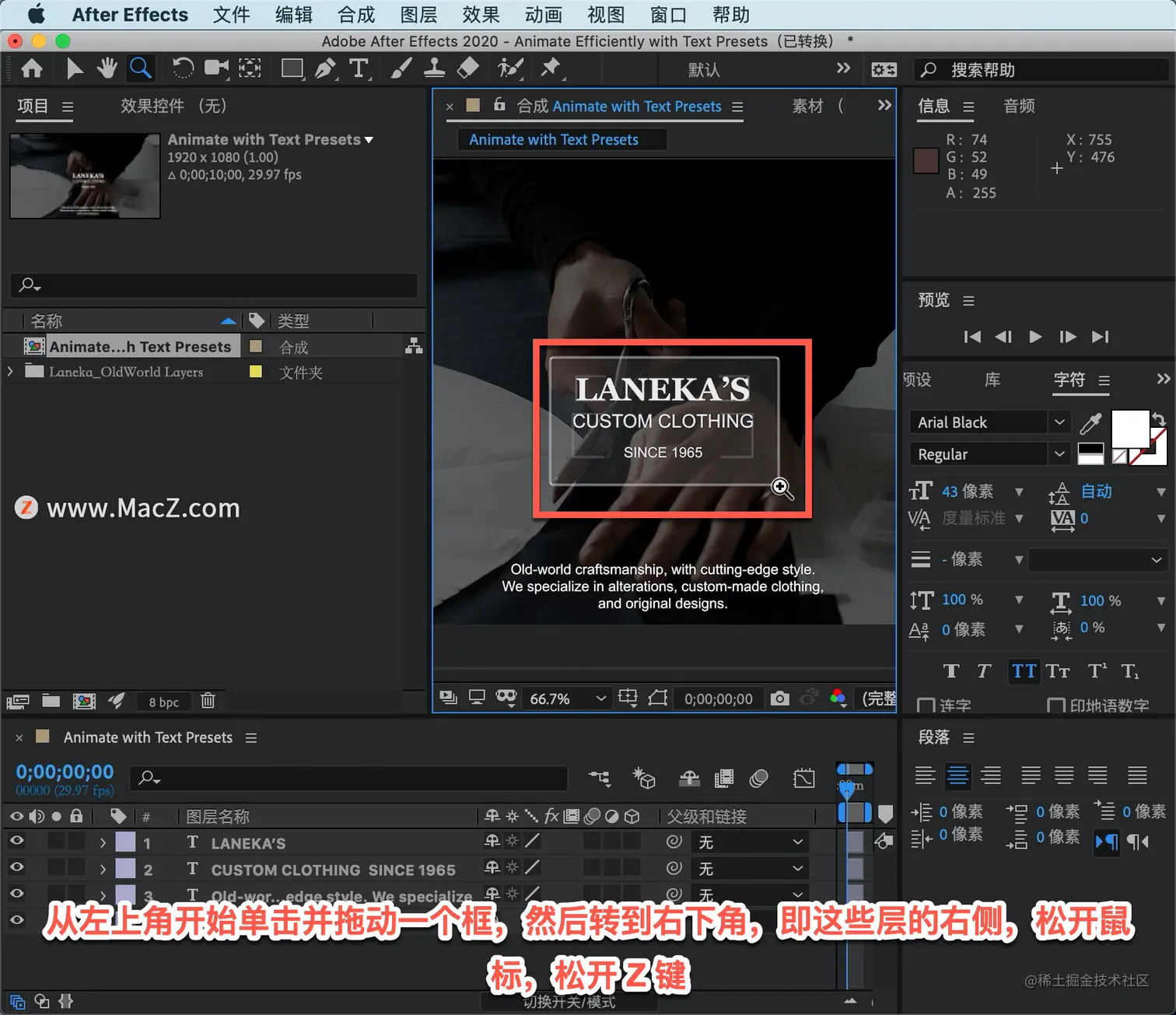Click the Project panel search field

click(x=214, y=285)
